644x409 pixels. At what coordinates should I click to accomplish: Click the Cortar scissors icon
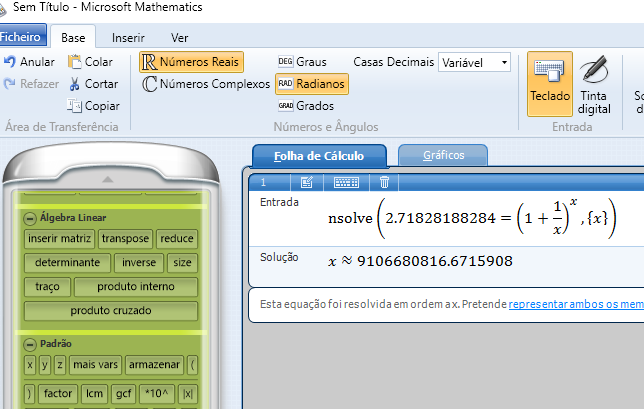[74, 84]
